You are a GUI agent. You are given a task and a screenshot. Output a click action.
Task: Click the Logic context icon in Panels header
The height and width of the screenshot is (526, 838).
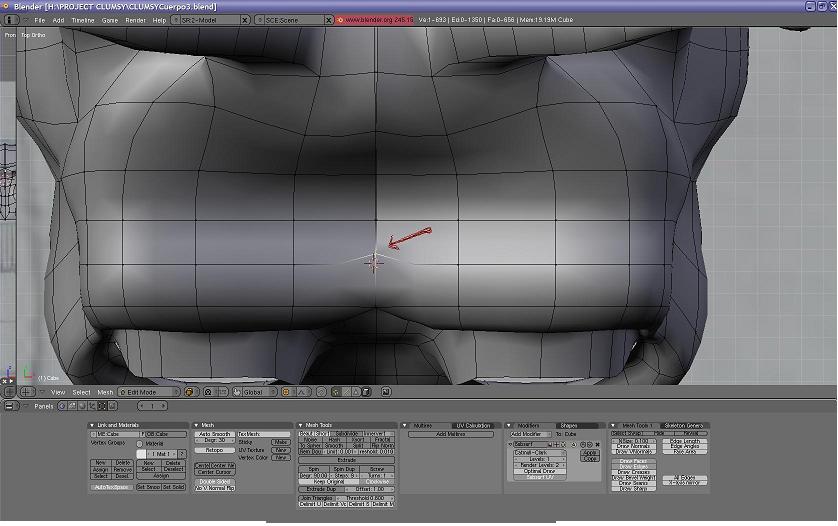click(62, 406)
